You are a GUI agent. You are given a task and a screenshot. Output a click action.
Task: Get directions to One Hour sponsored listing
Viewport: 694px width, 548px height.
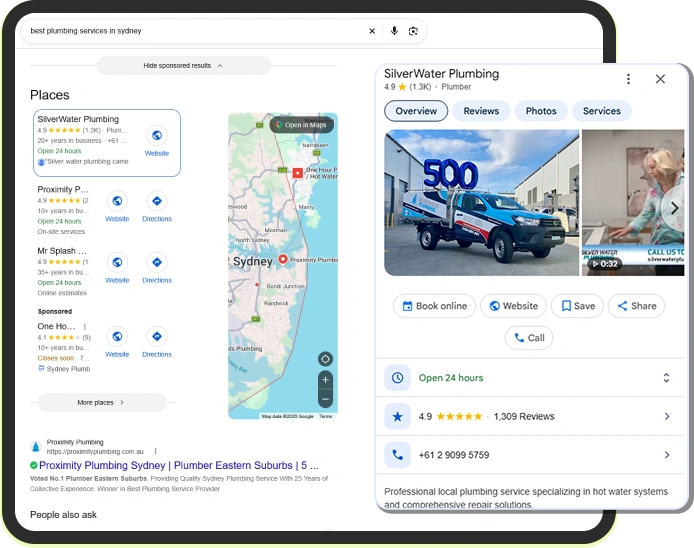(x=157, y=336)
